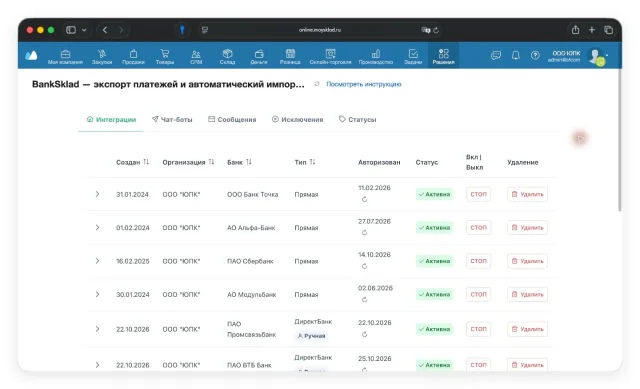Open sidebar toggle dropdown arrow in browser
This screenshot has height=389, width=640.
pyautogui.click(x=84, y=30)
